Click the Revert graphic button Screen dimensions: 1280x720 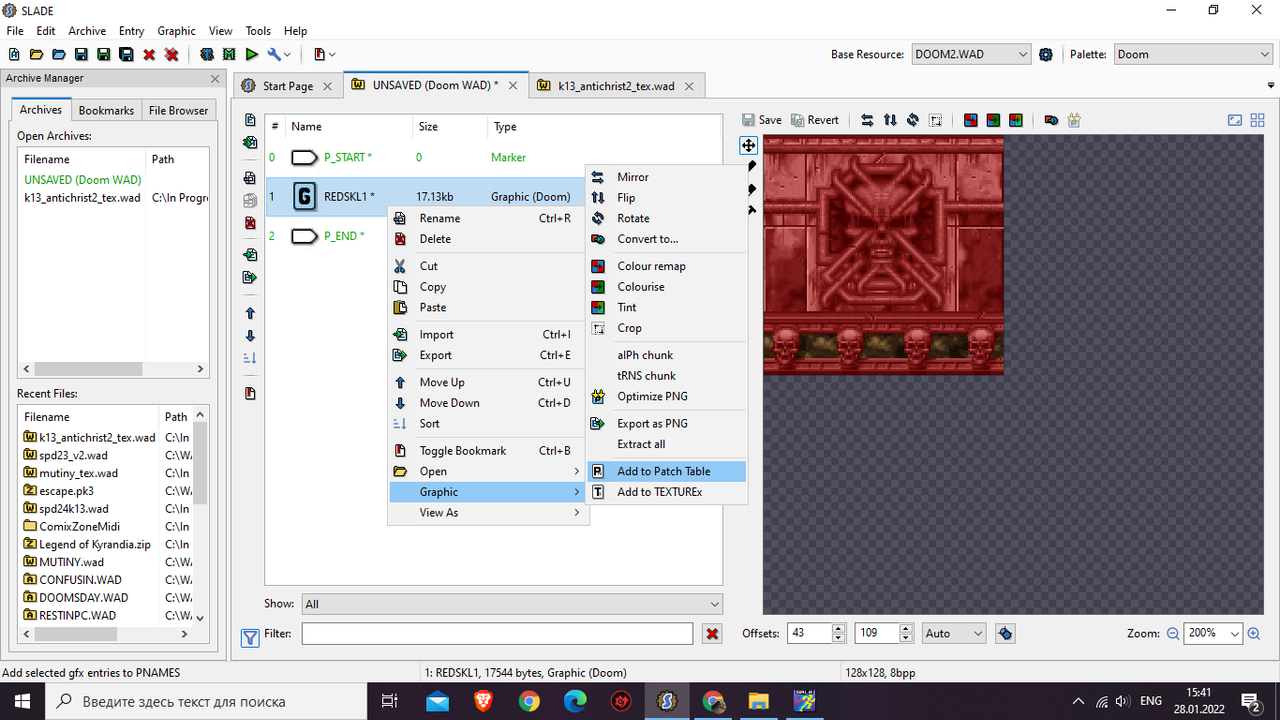pyautogui.click(x=815, y=120)
